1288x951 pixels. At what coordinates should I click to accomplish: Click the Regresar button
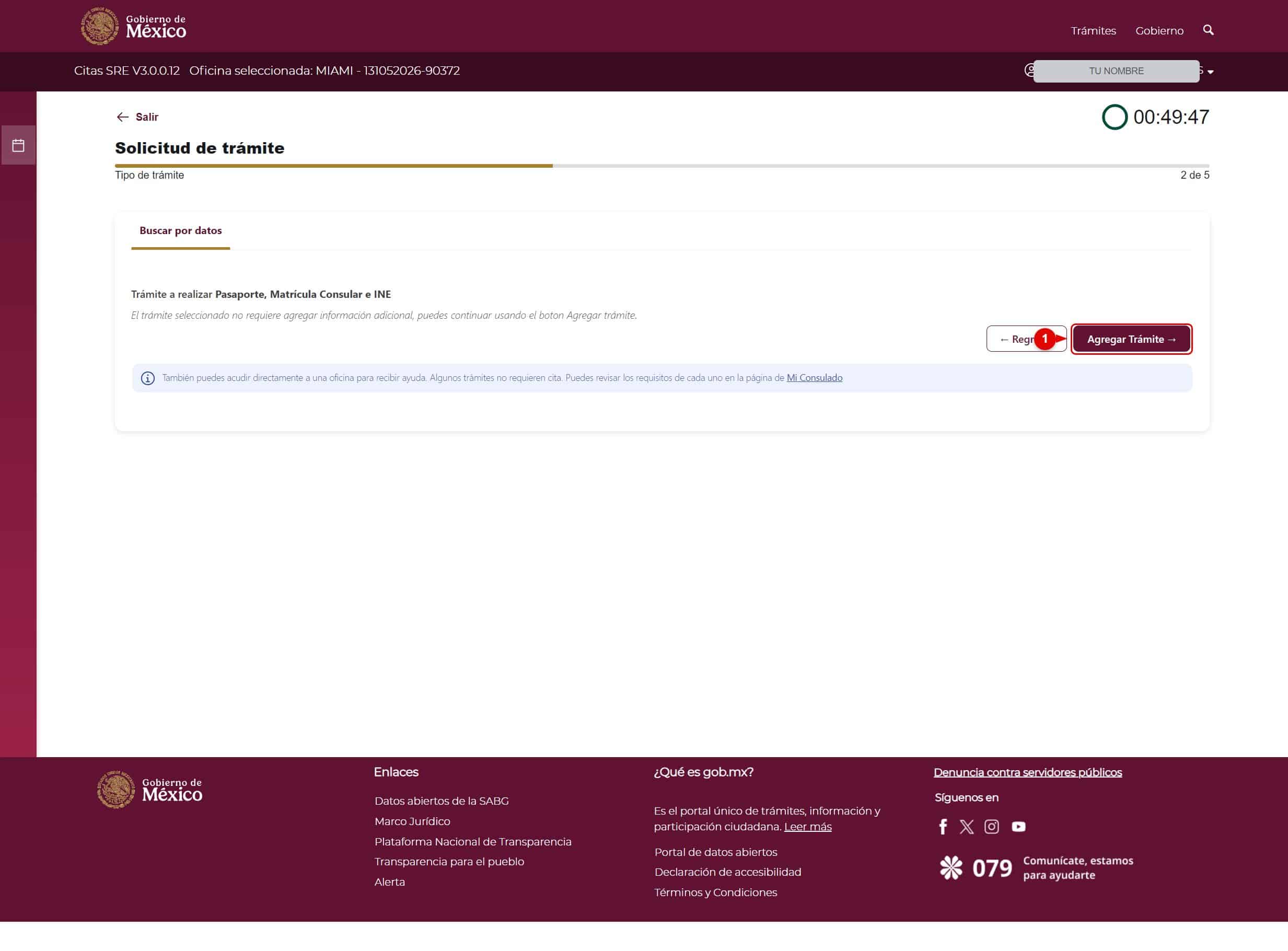1026,339
